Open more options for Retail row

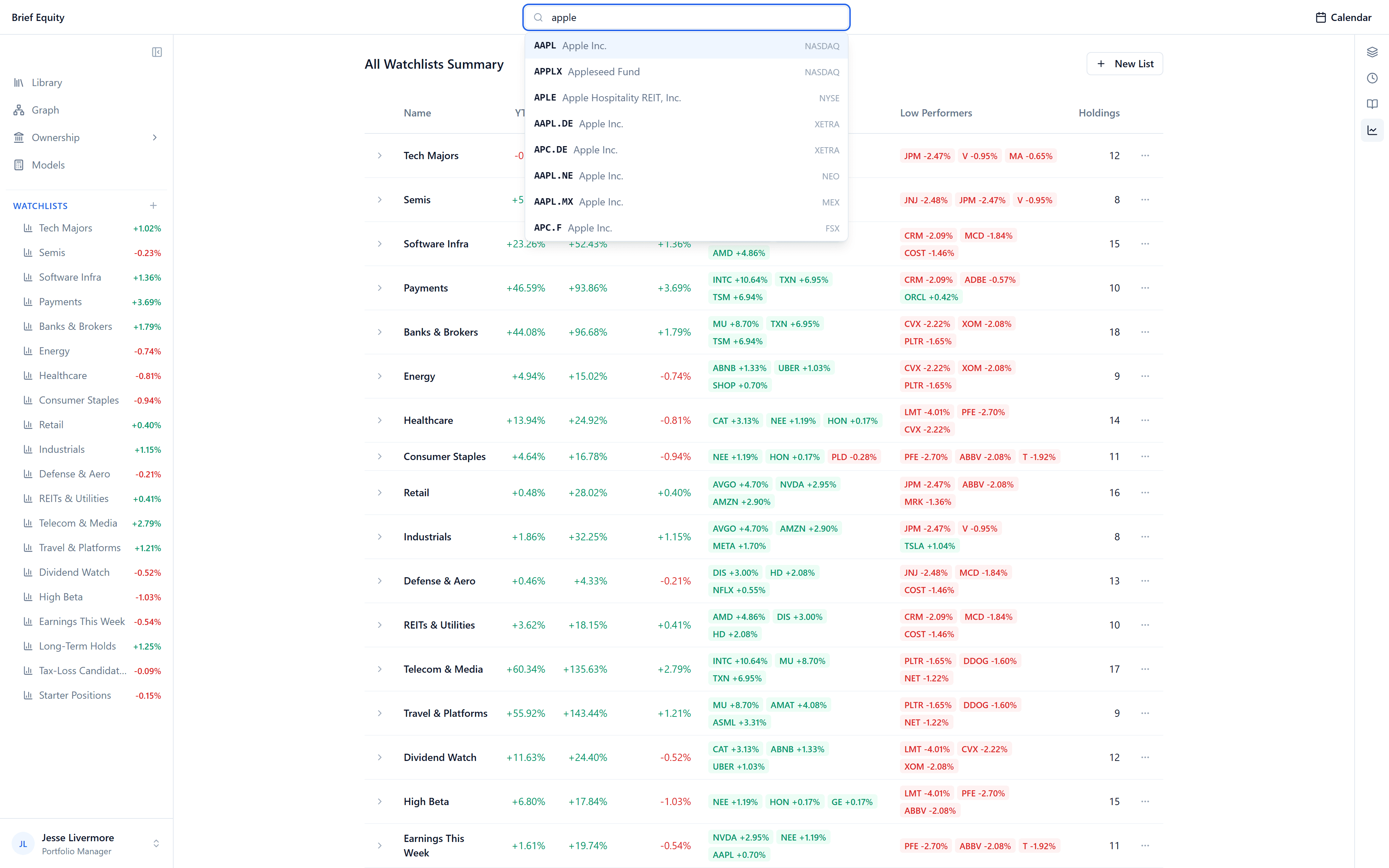1145,493
